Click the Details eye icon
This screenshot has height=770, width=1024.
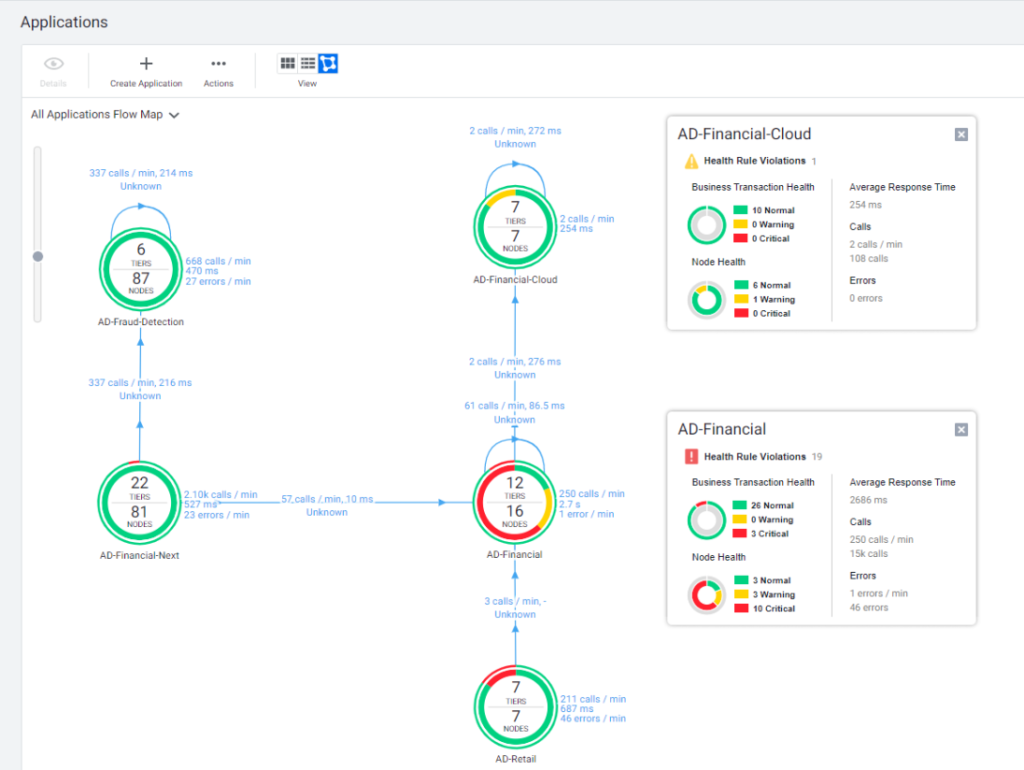[x=53, y=64]
